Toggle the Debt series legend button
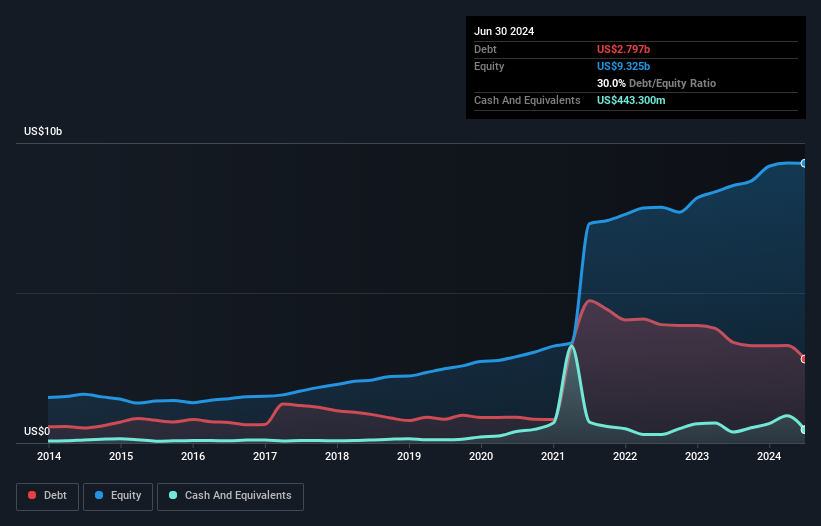Image resolution: width=821 pixels, height=526 pixels. click(48, 496)
